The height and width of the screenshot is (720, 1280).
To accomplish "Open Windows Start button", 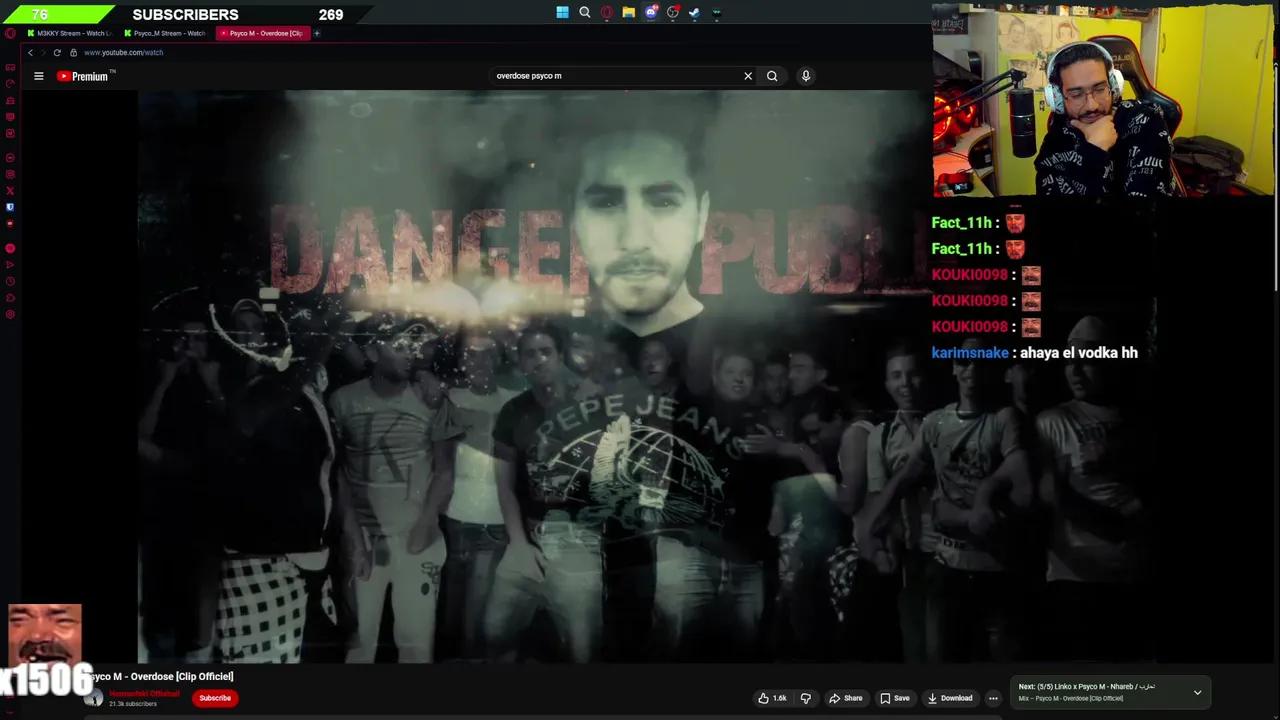I will [563, 13].
